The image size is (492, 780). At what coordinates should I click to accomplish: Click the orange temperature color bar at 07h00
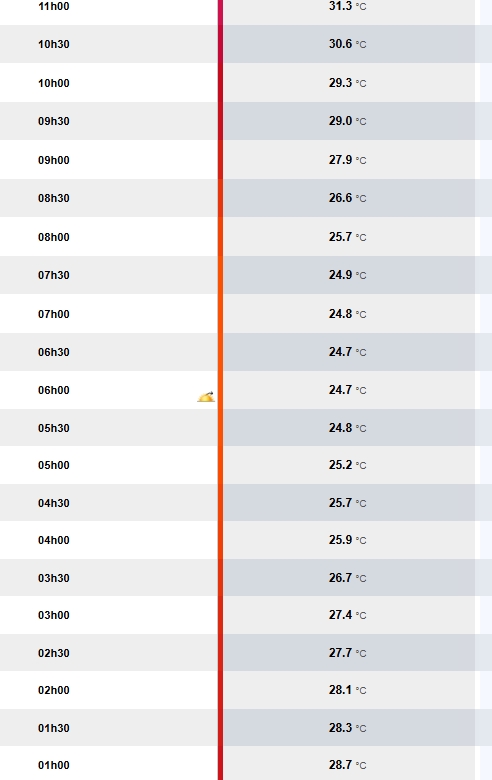pos(220,314)
